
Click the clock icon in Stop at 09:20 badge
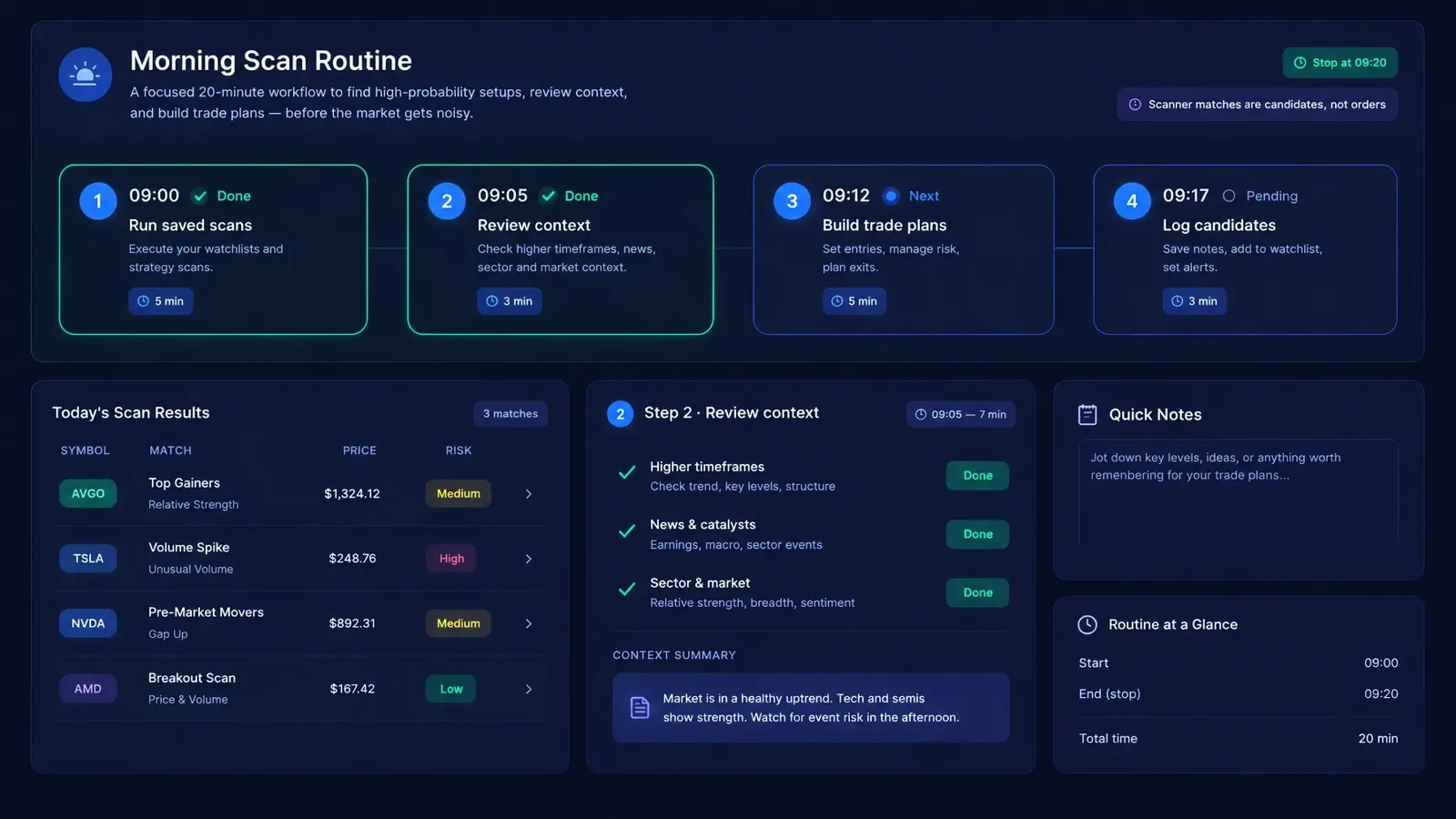1300,63
